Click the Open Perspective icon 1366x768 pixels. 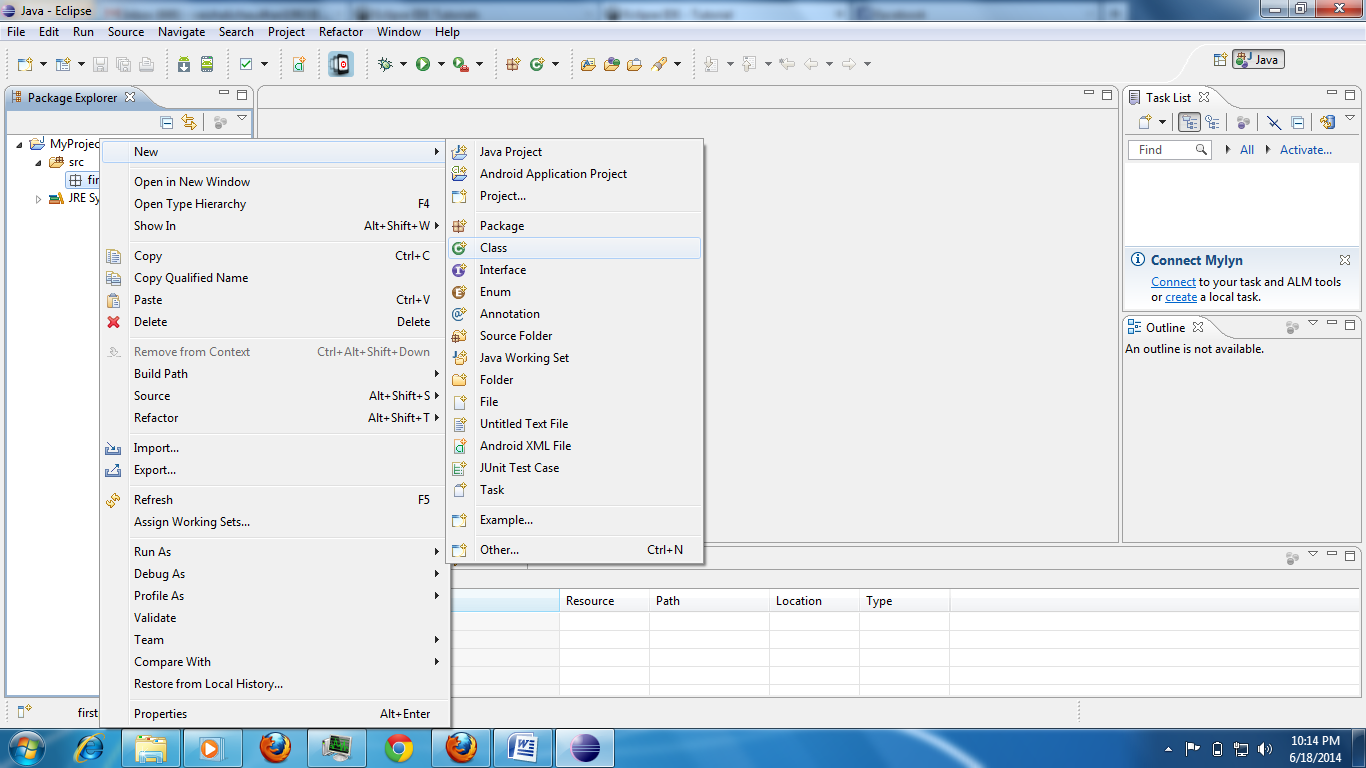[1219, 59]
